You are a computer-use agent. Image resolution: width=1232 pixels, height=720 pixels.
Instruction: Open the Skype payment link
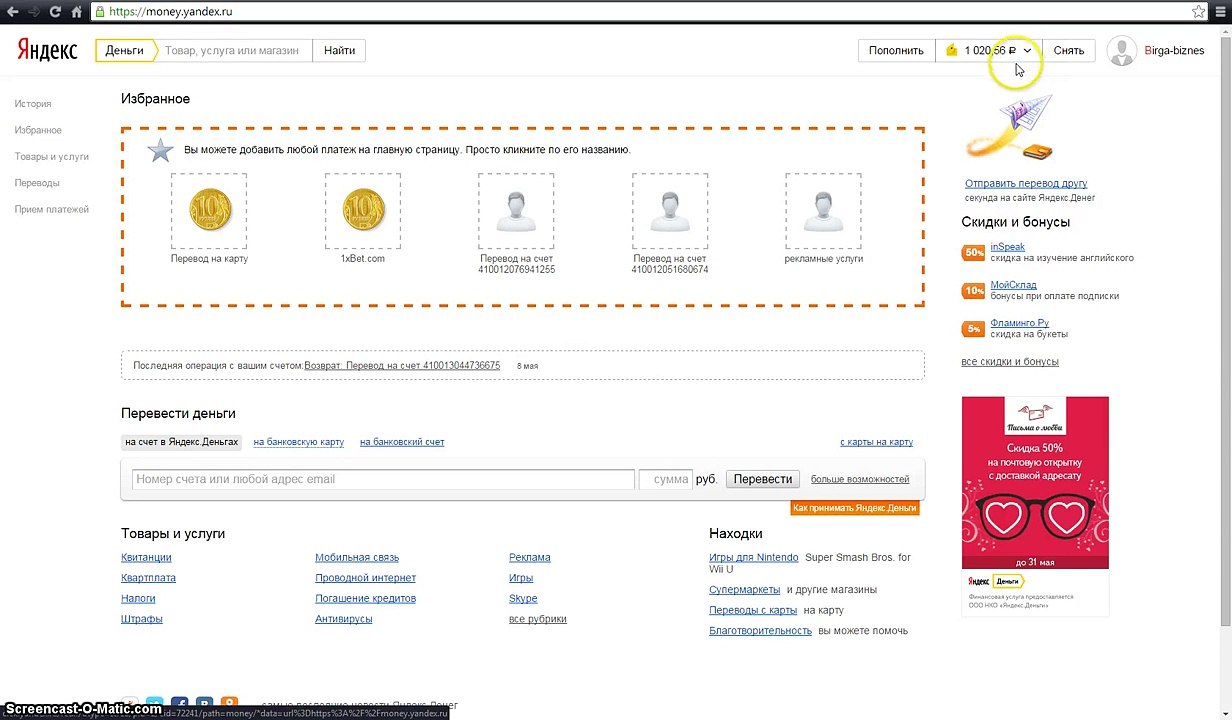click(523, 599)
